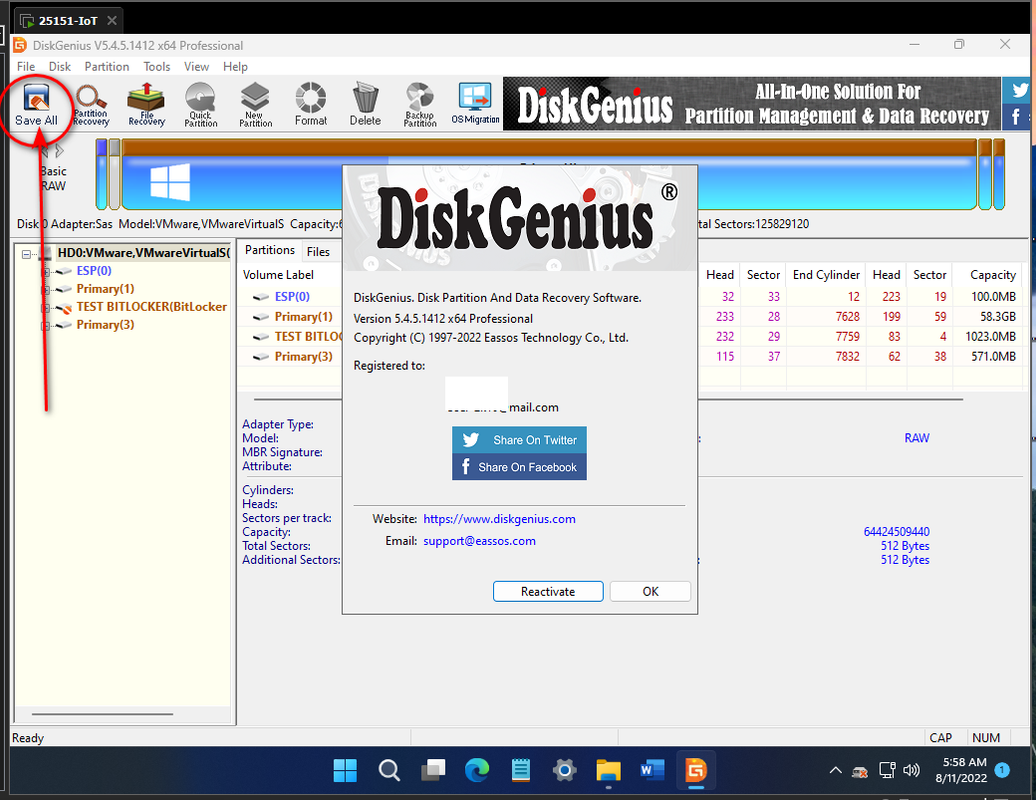This screenshot has height=800, width=1036.
Task: Open the File menu
Action: (x=26, y=67)
